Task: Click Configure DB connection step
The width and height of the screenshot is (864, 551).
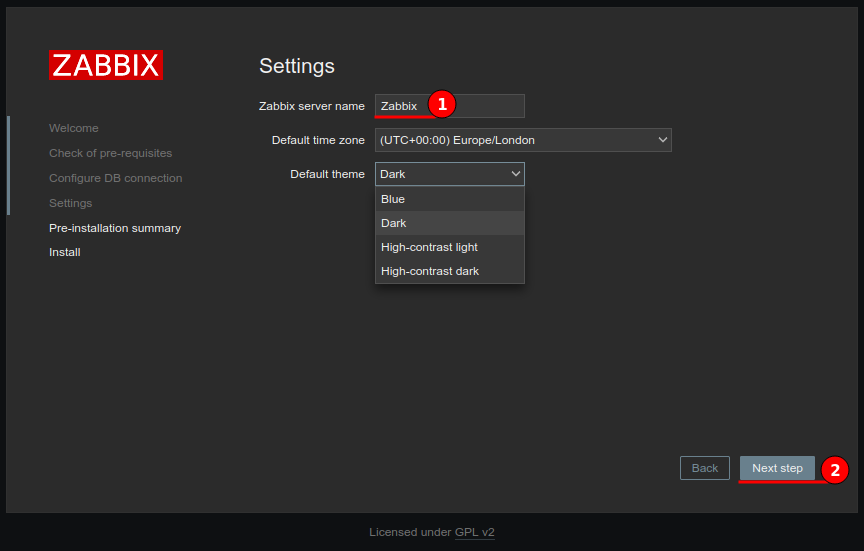Action: tap(116, 178)
